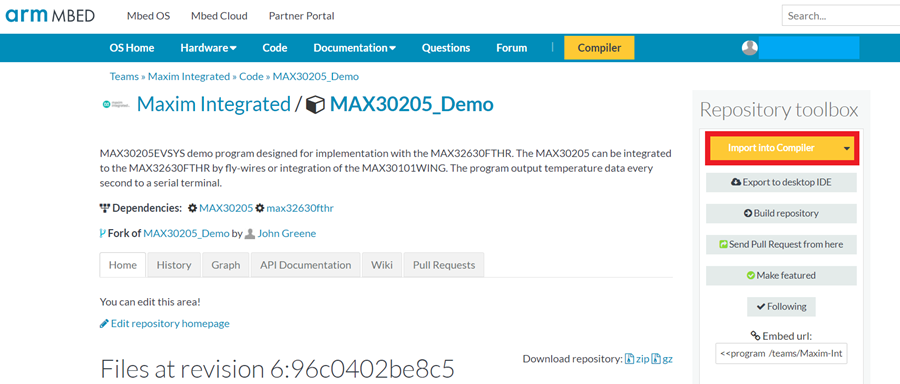900x384 pixels.
Task: Open John Greene's profile link
Action: (286, 234)
